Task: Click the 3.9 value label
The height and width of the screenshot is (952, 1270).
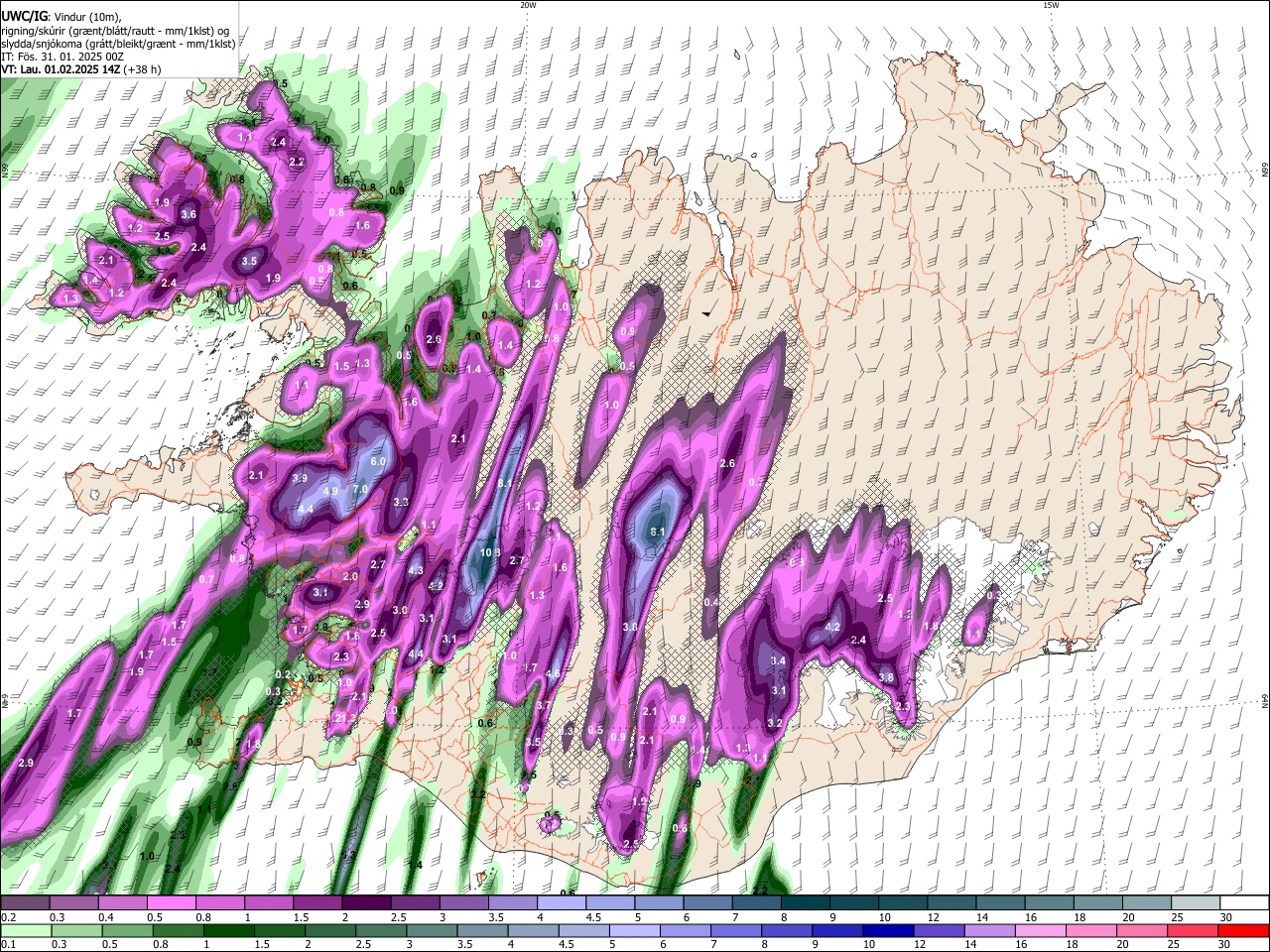Action: (301, 478)
